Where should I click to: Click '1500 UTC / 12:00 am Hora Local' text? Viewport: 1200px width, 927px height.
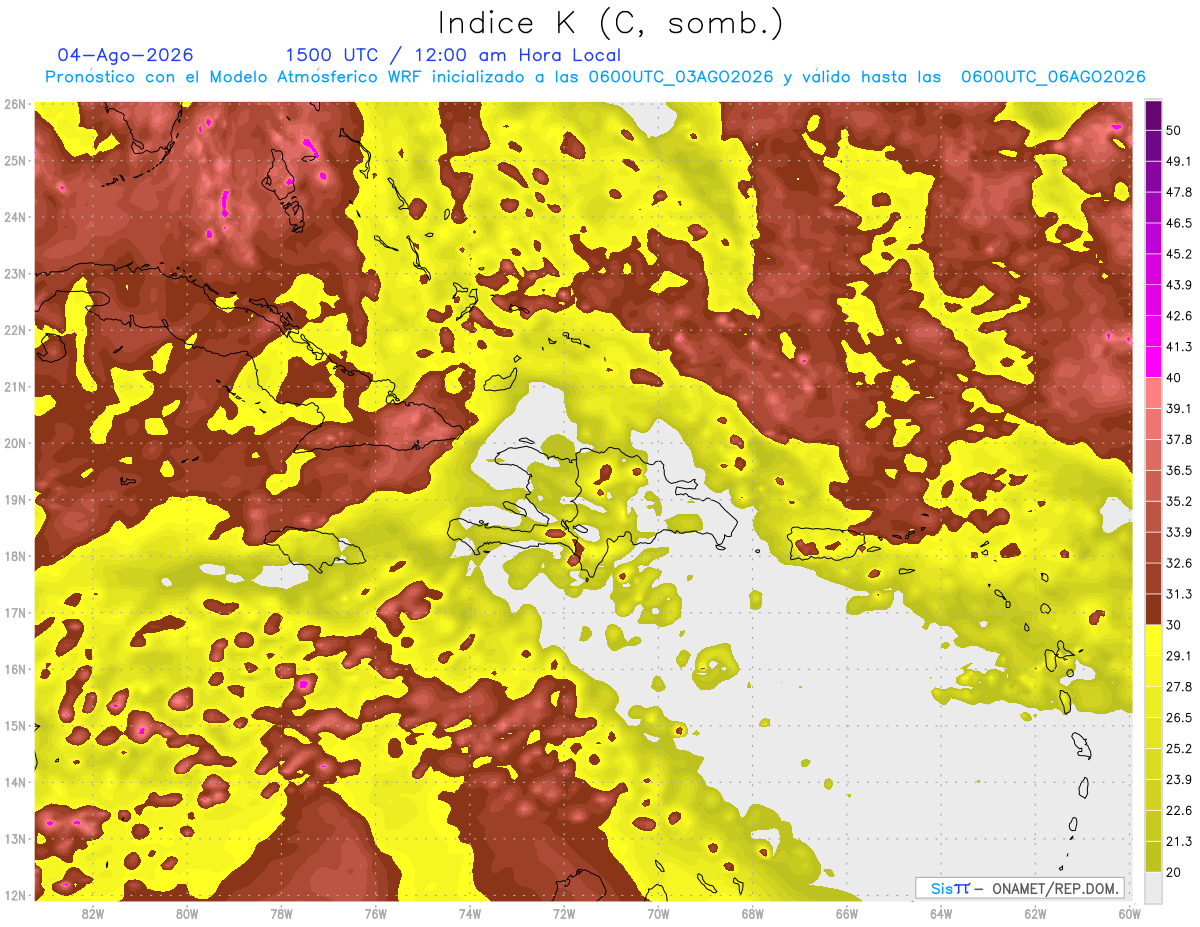coord(453,55)
